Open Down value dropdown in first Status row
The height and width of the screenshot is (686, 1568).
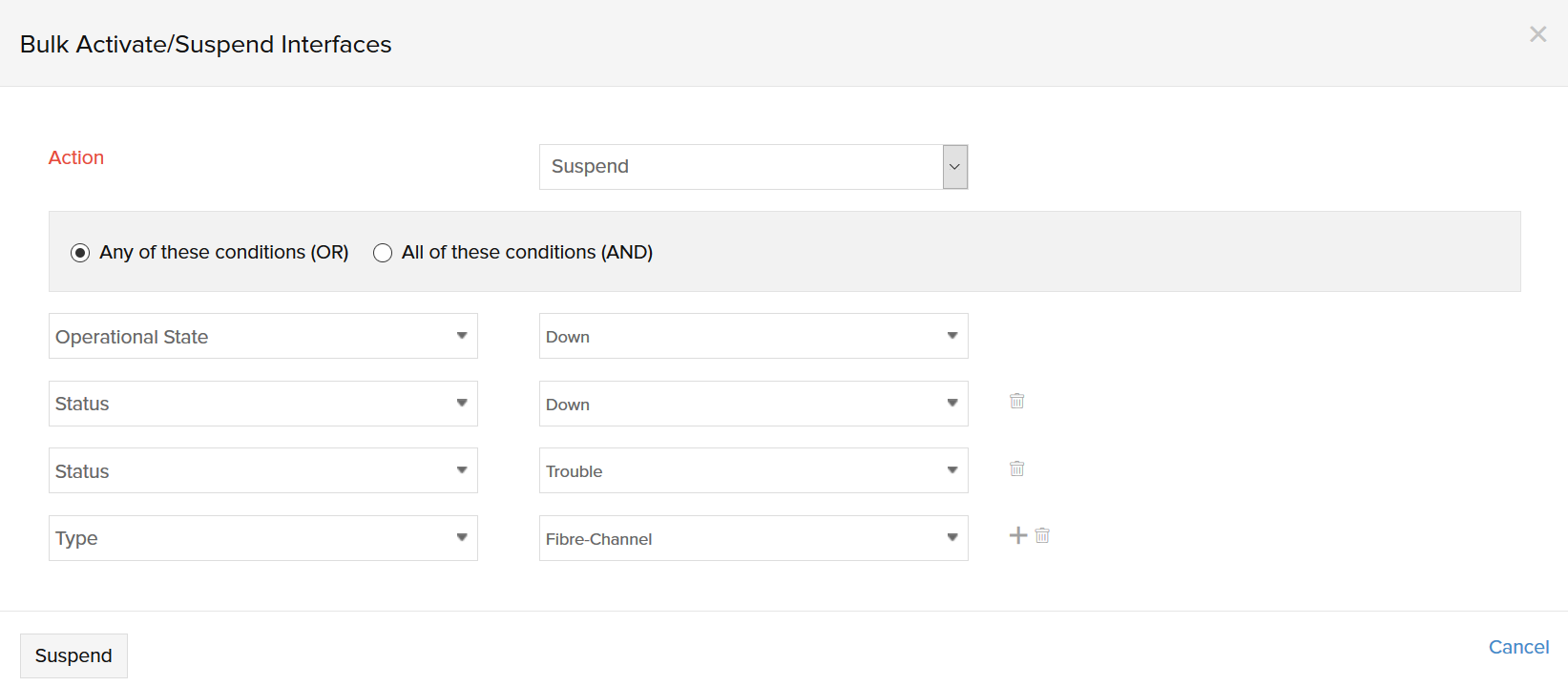click(753, 404)
